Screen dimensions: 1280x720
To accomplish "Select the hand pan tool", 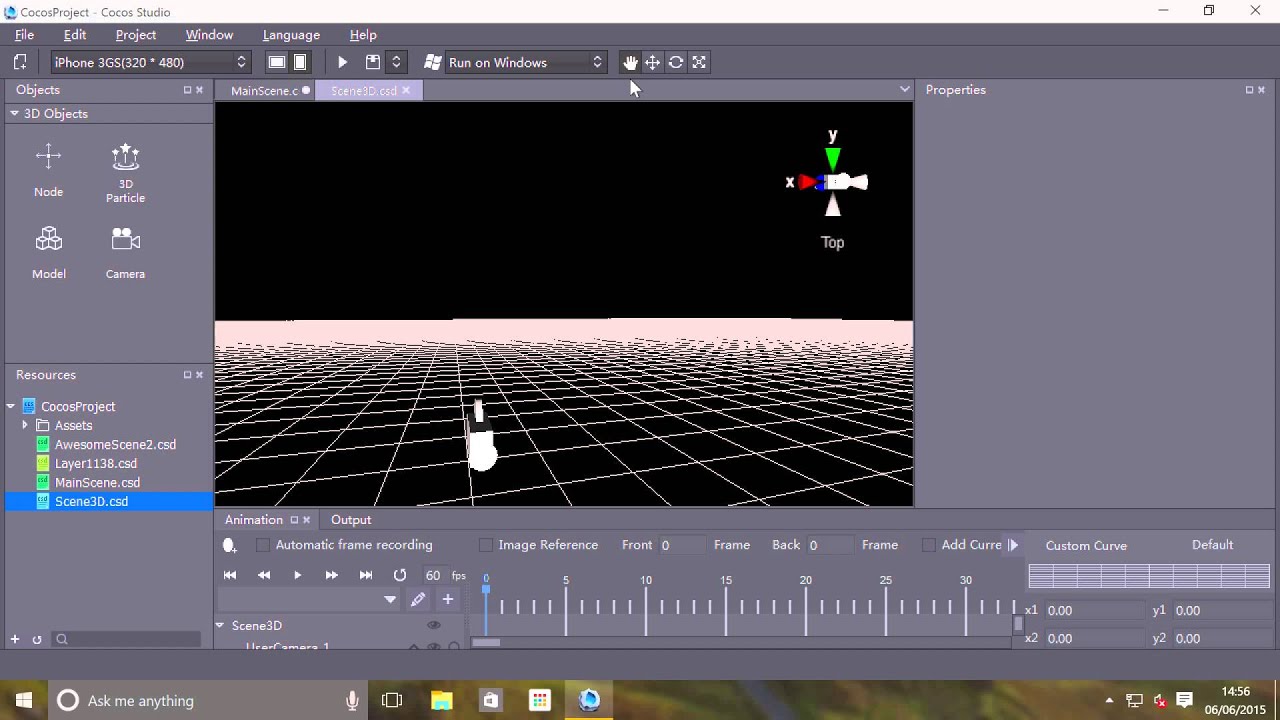I will pos(630,62).
